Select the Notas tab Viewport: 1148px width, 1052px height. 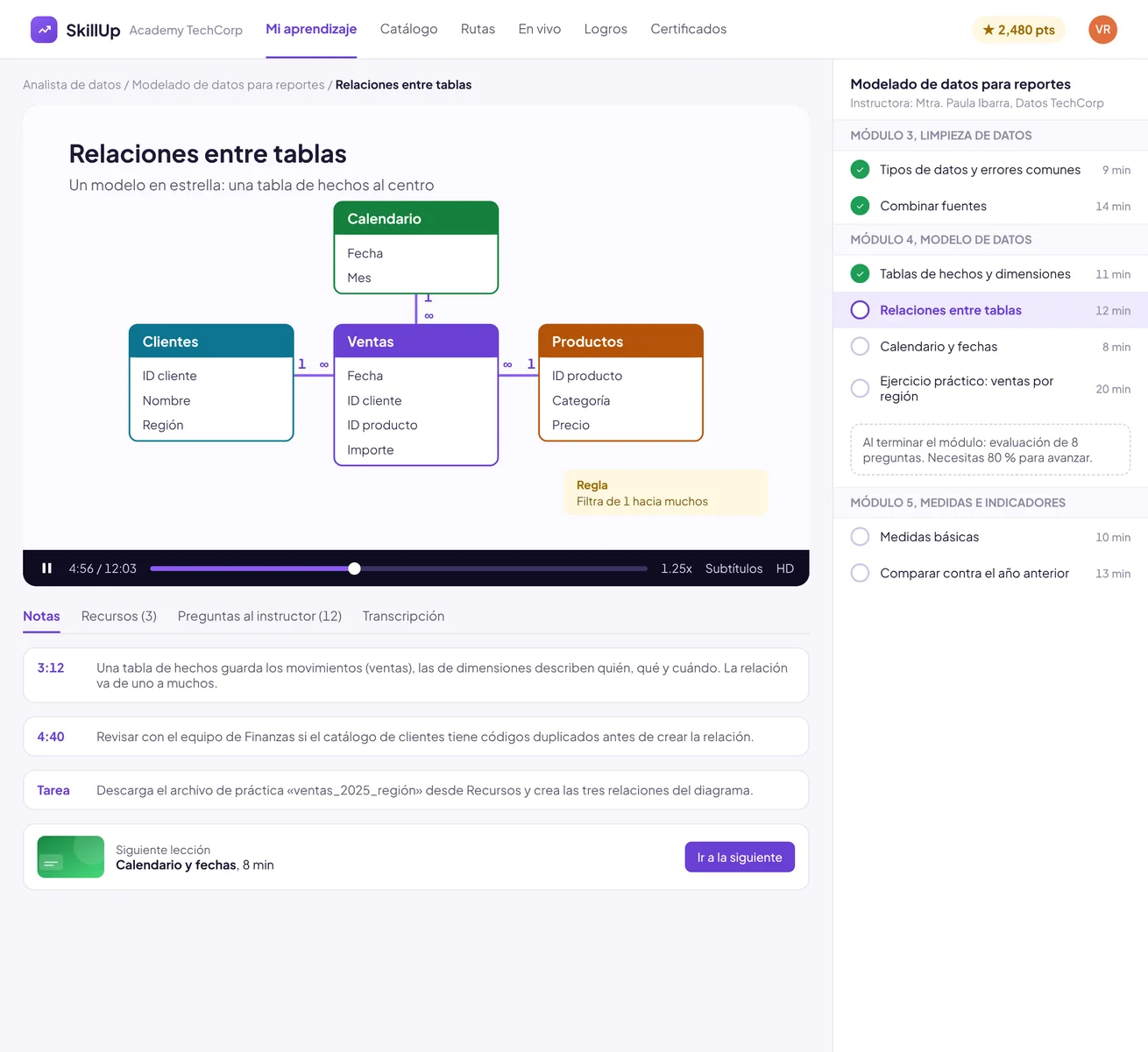pos(41,616)
